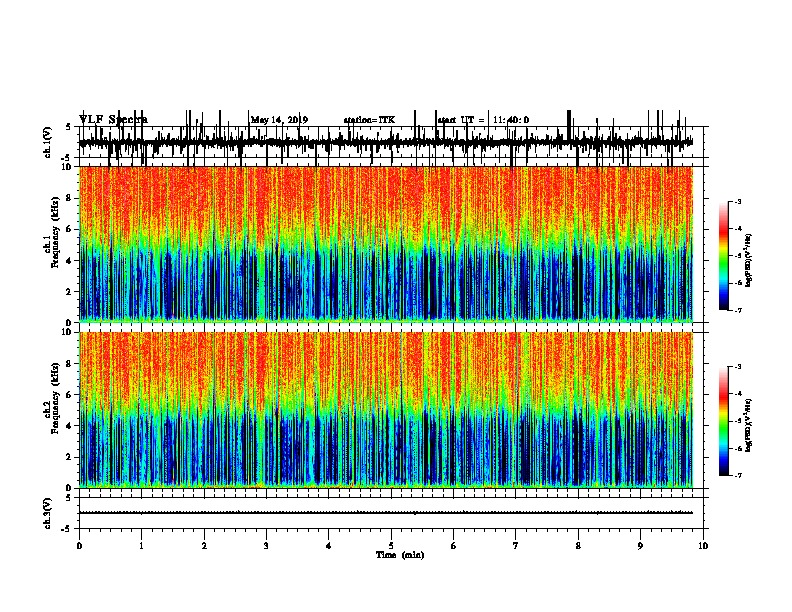Click the time axis tick labeled 7

[516, 546]
